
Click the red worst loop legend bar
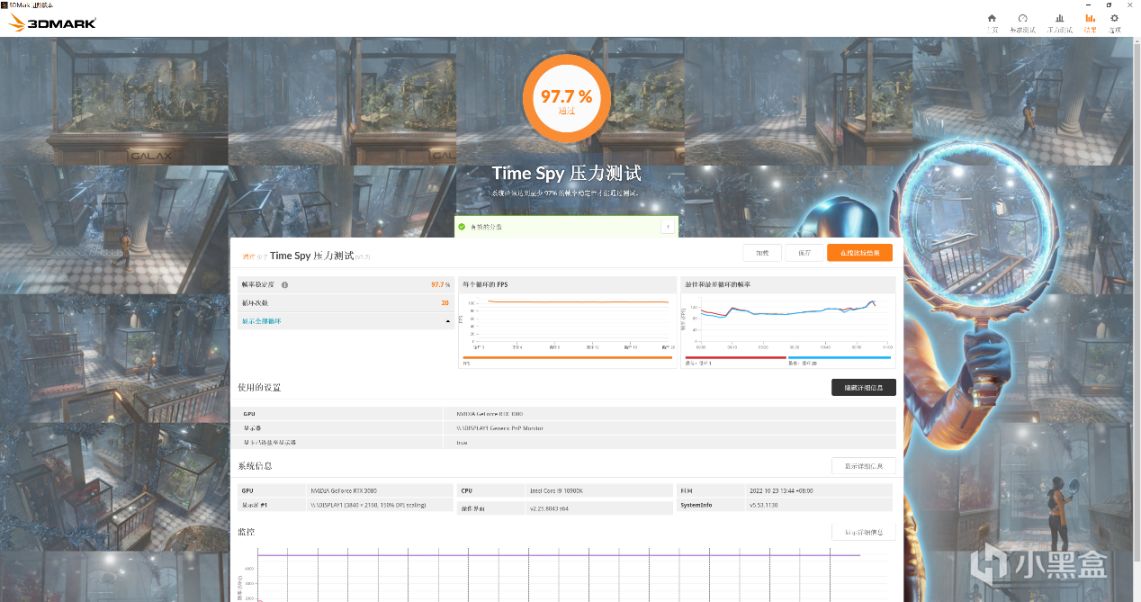[735, 357]
